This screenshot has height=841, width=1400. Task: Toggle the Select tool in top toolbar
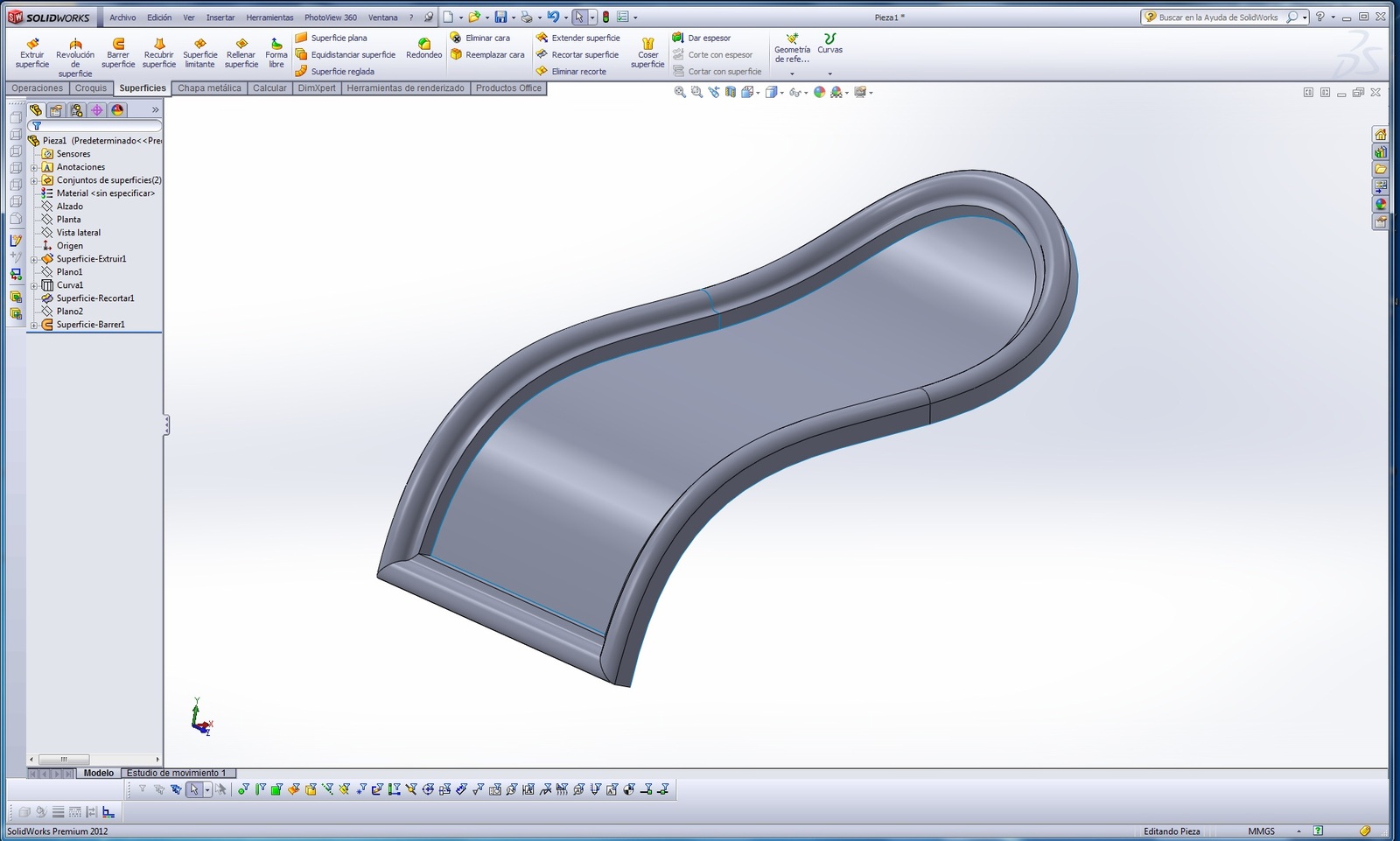tap(579, 17)
